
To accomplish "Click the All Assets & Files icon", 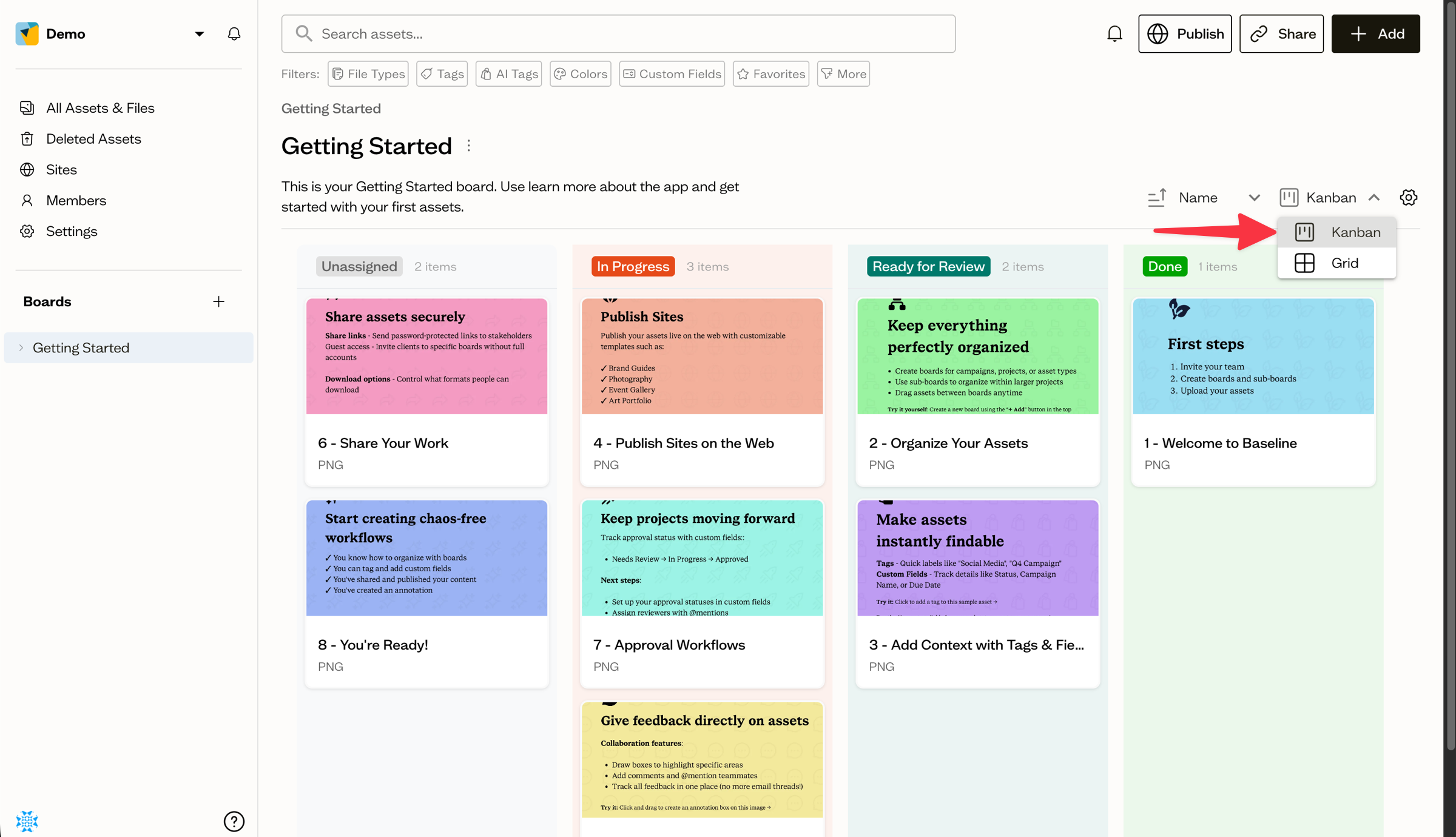I will (x=27, y=108).
